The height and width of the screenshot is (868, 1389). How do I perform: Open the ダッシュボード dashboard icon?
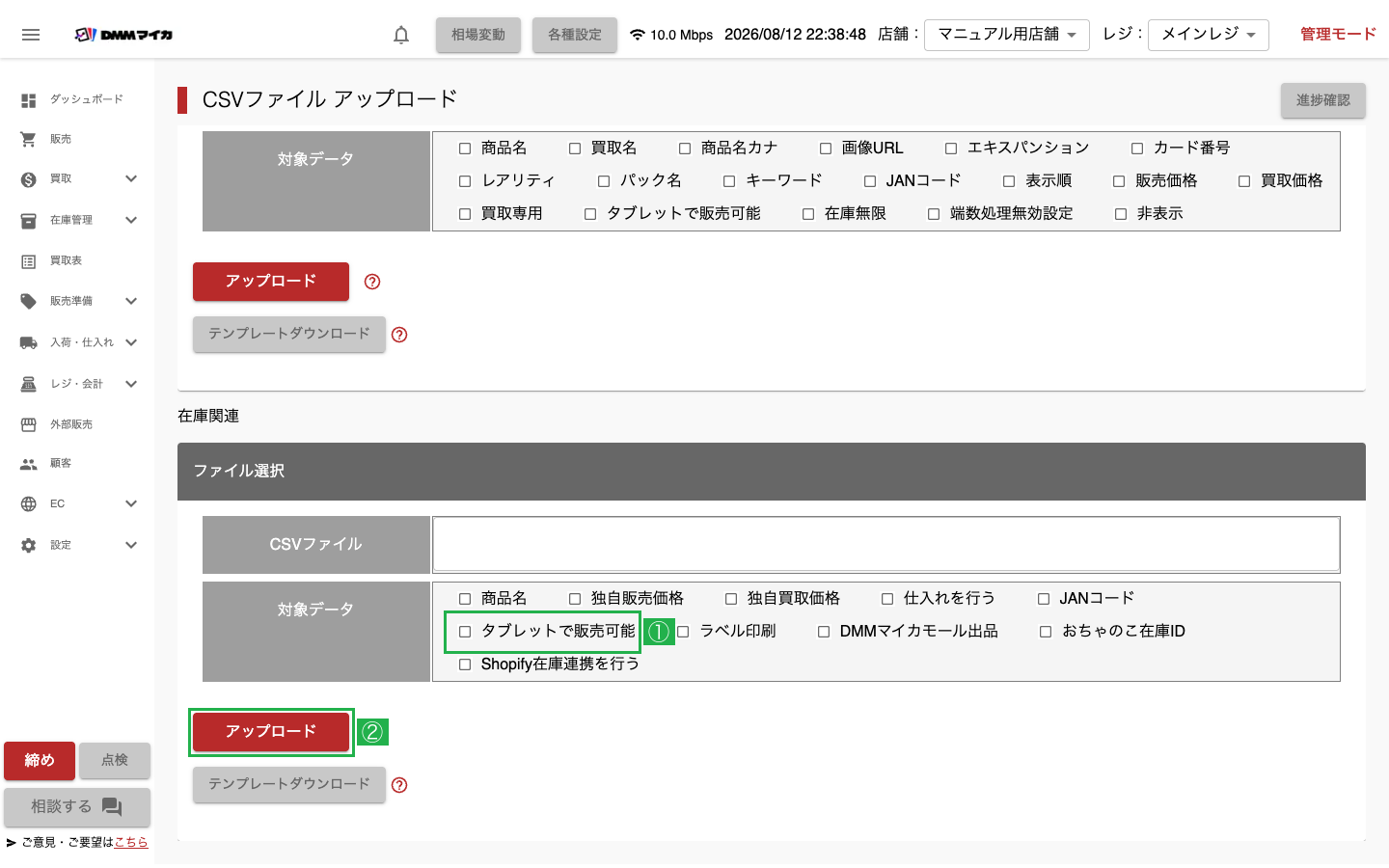[29, 99]
